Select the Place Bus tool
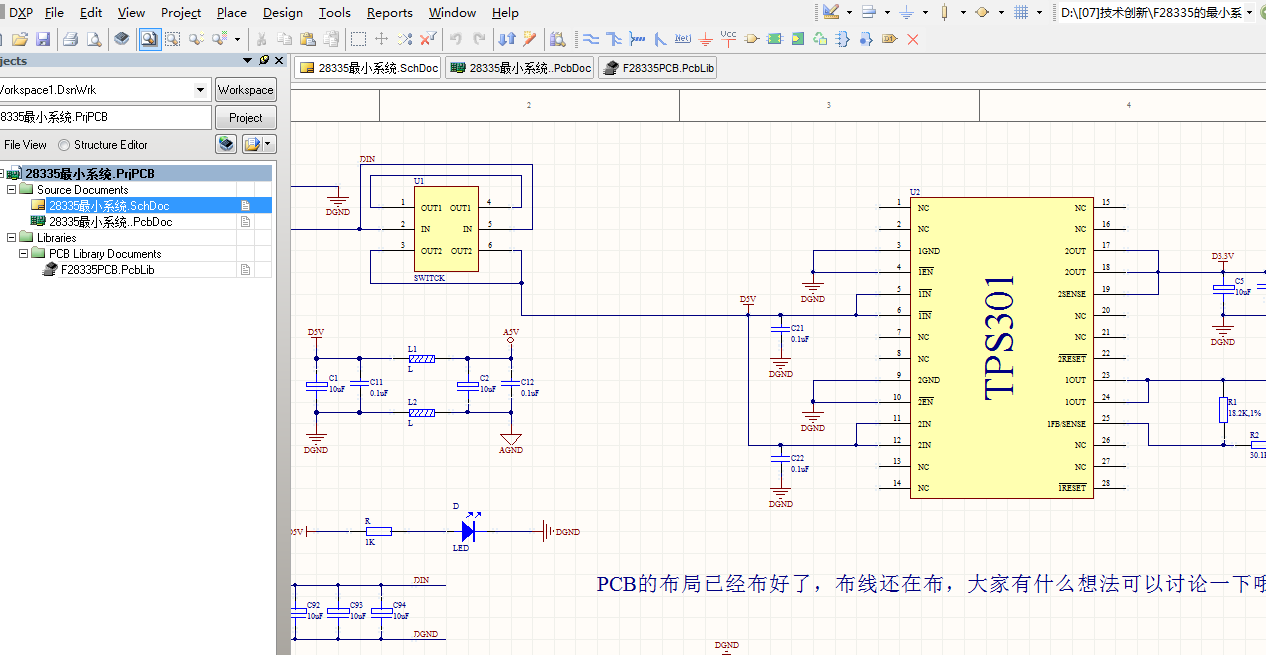Image resolution: width=1266 pixels, height=655 pixels. click(614, 39)
